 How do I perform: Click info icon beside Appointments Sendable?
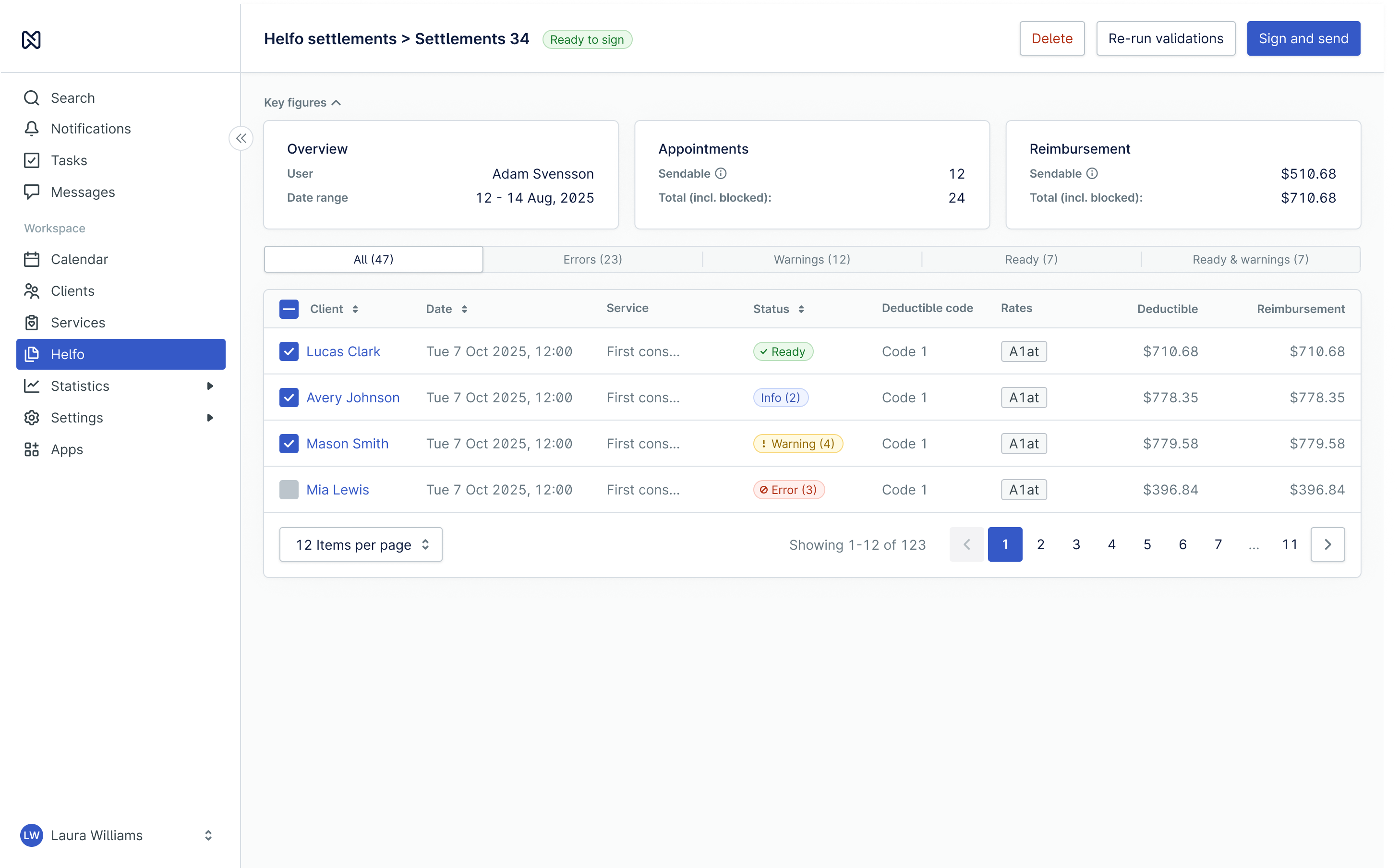721,173
